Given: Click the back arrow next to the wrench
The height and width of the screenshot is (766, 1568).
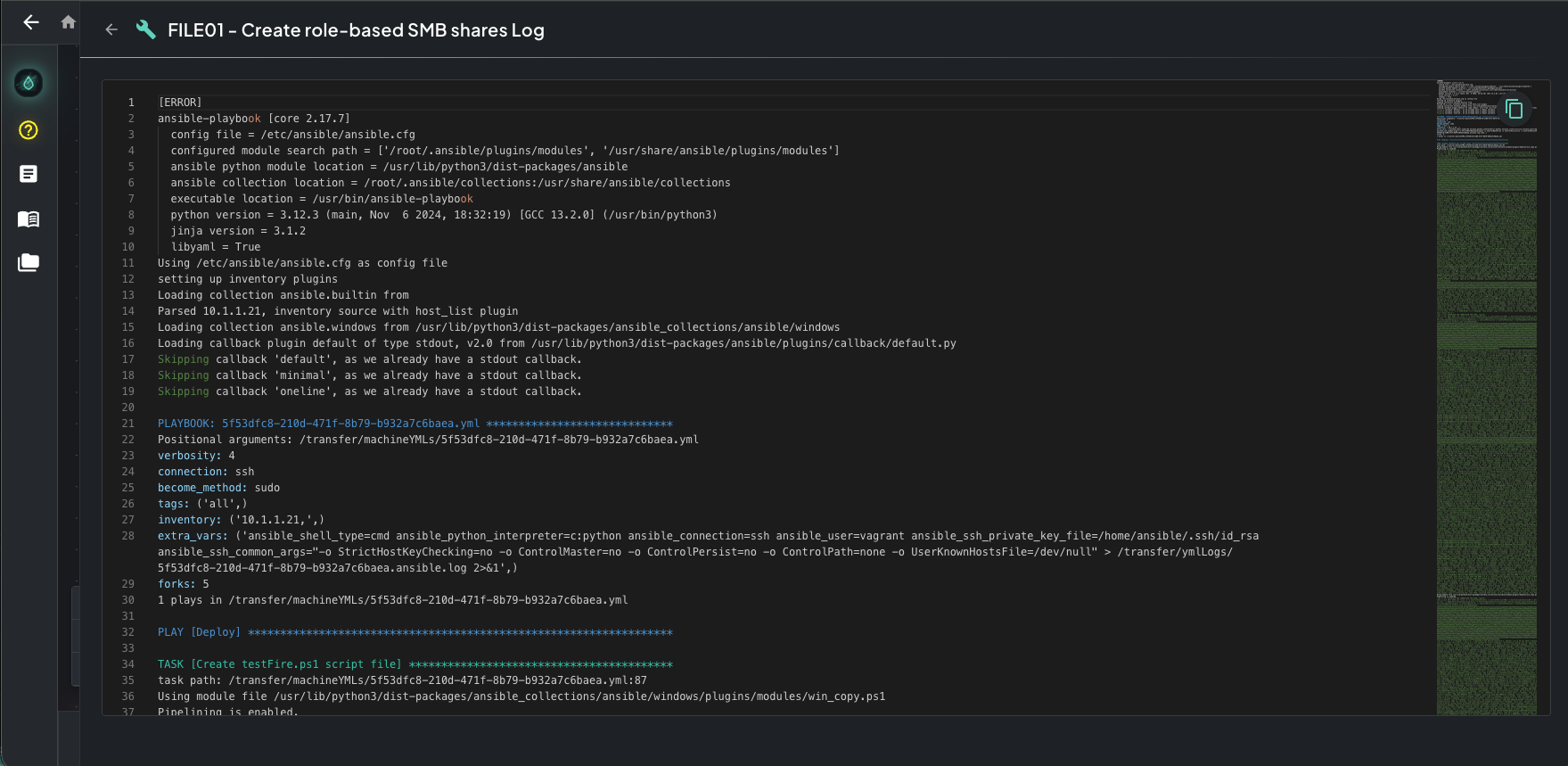Looking at the screenshot, I should [111, 29].
